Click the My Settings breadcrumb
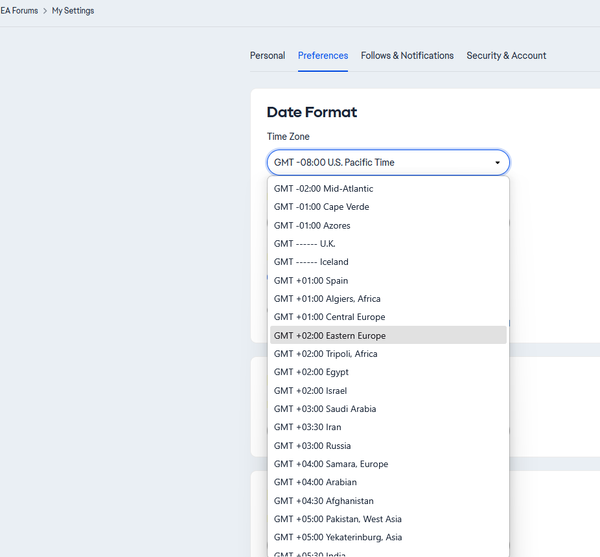The image size is (600, 557). pos(73,11)
